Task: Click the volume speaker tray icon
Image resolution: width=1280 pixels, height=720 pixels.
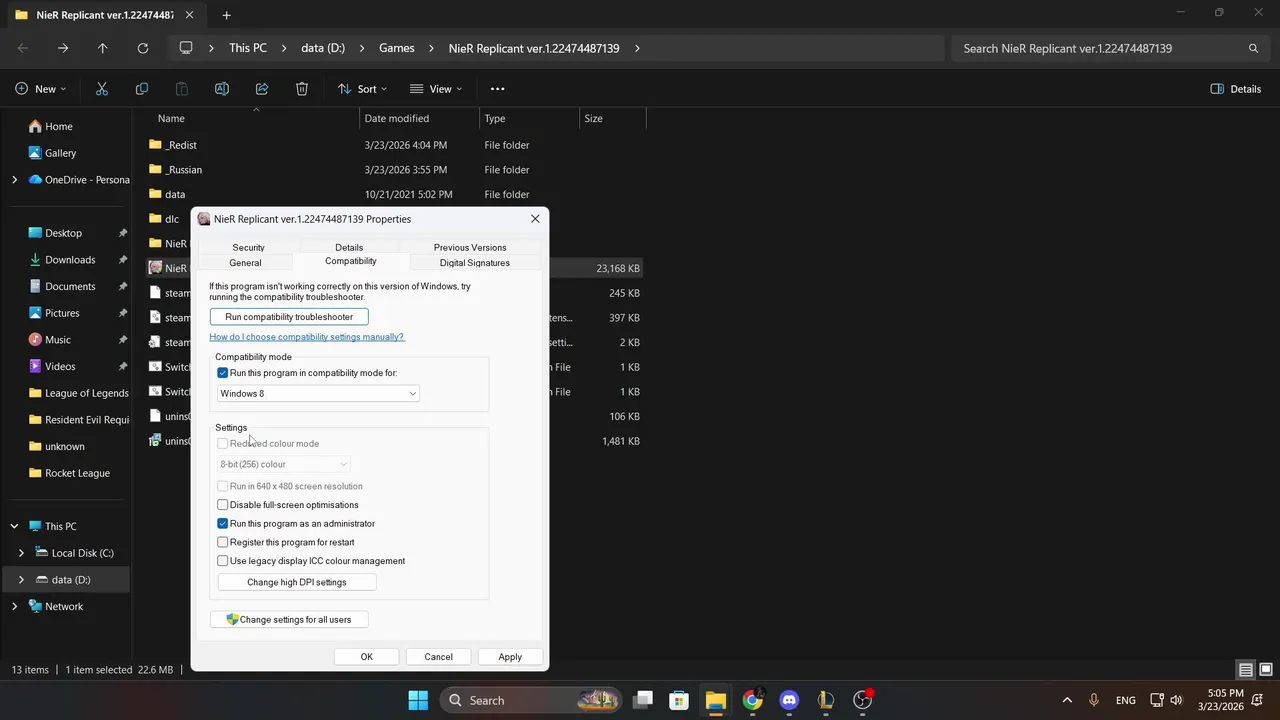Action: pos(1176,700)
